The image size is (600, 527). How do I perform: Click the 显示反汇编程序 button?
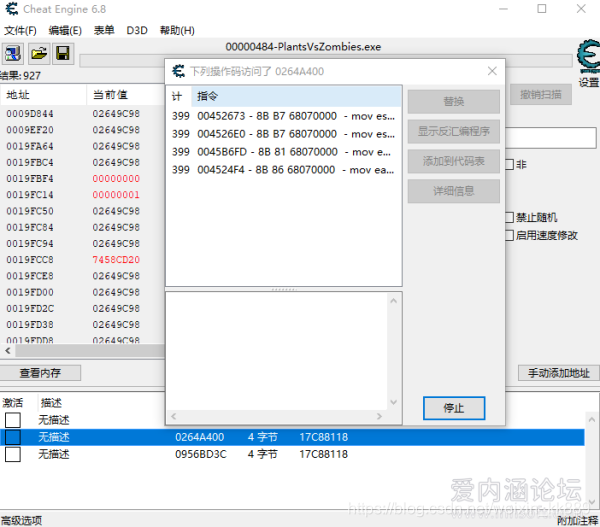453,131
